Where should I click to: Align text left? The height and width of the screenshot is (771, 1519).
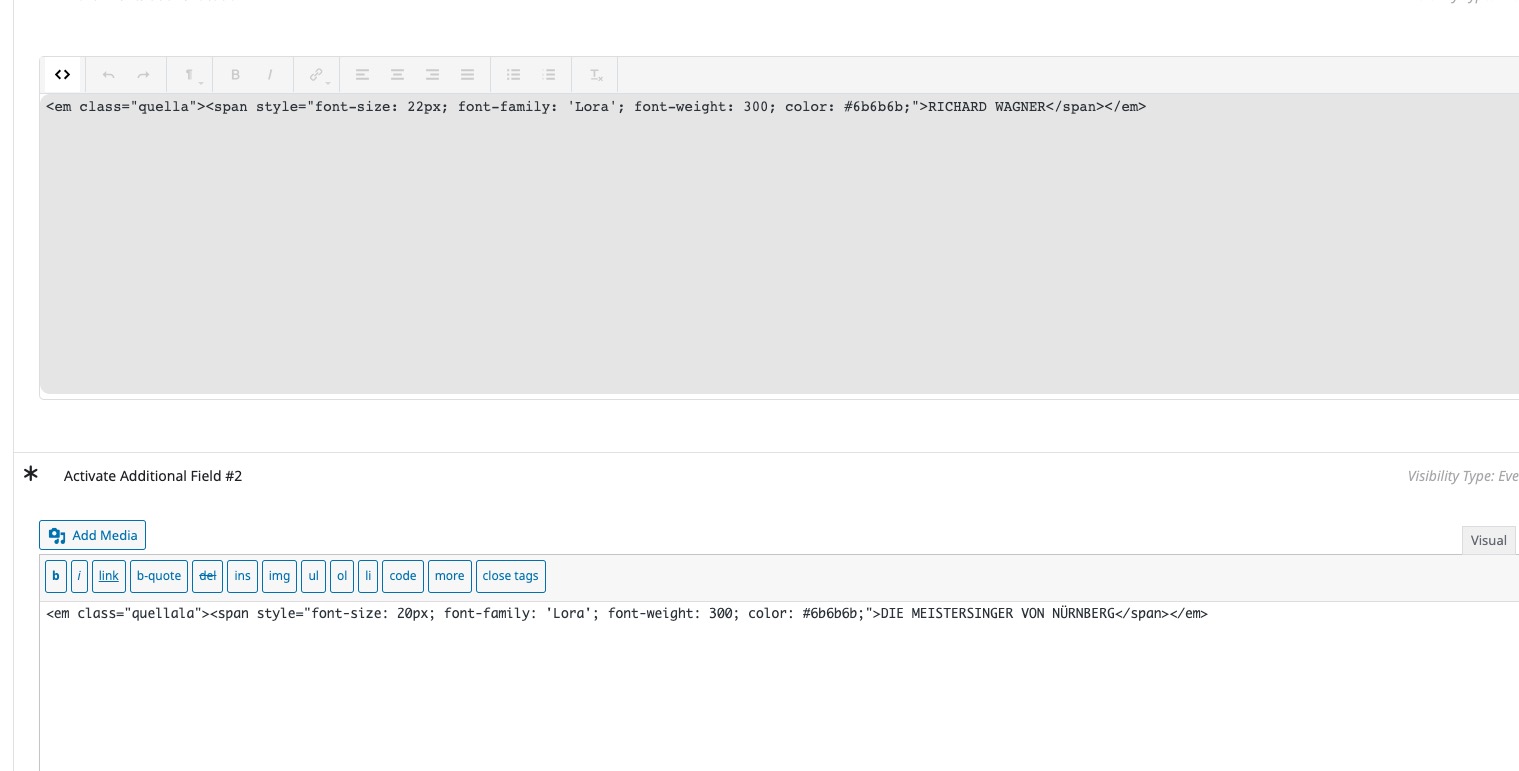tap(362, 75)
